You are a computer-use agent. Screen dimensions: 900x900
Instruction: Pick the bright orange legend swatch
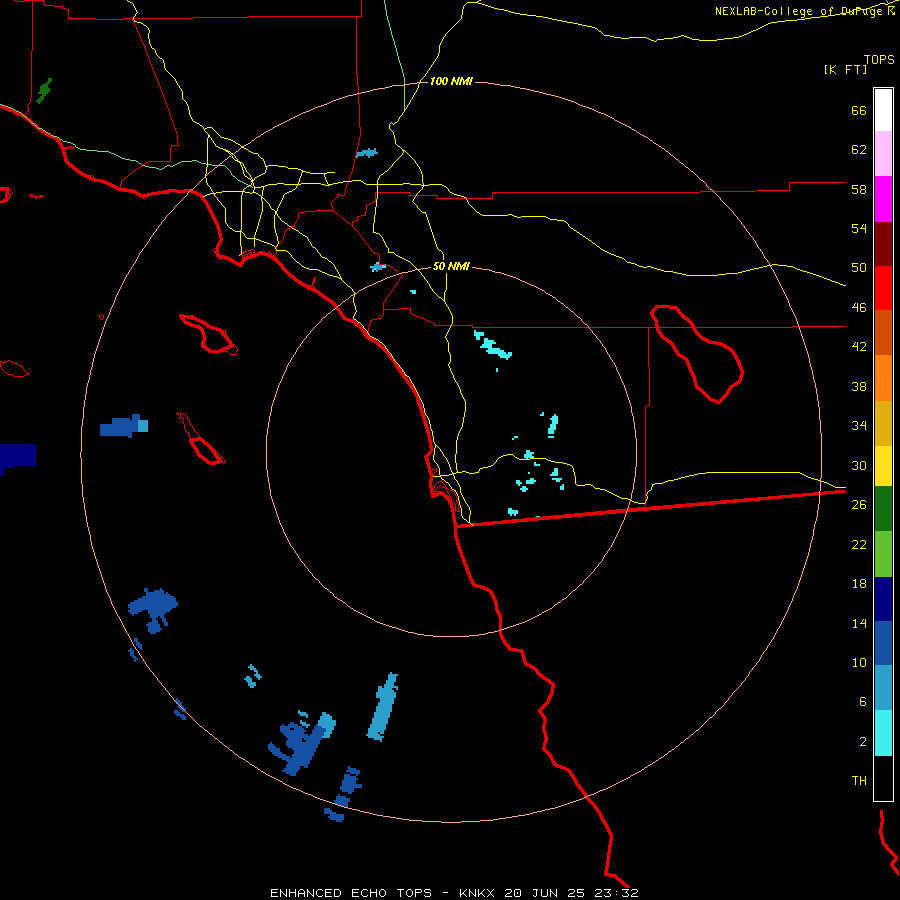pos(883,378)
